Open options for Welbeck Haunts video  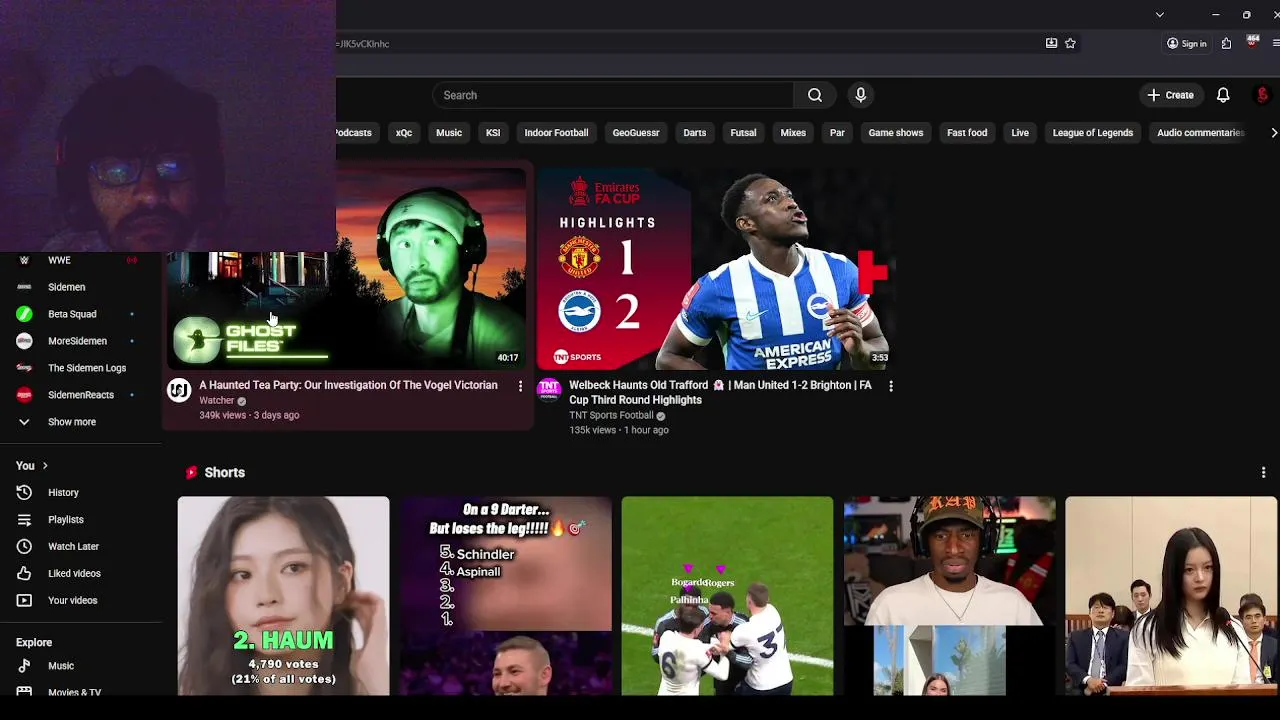click(891, 386)
